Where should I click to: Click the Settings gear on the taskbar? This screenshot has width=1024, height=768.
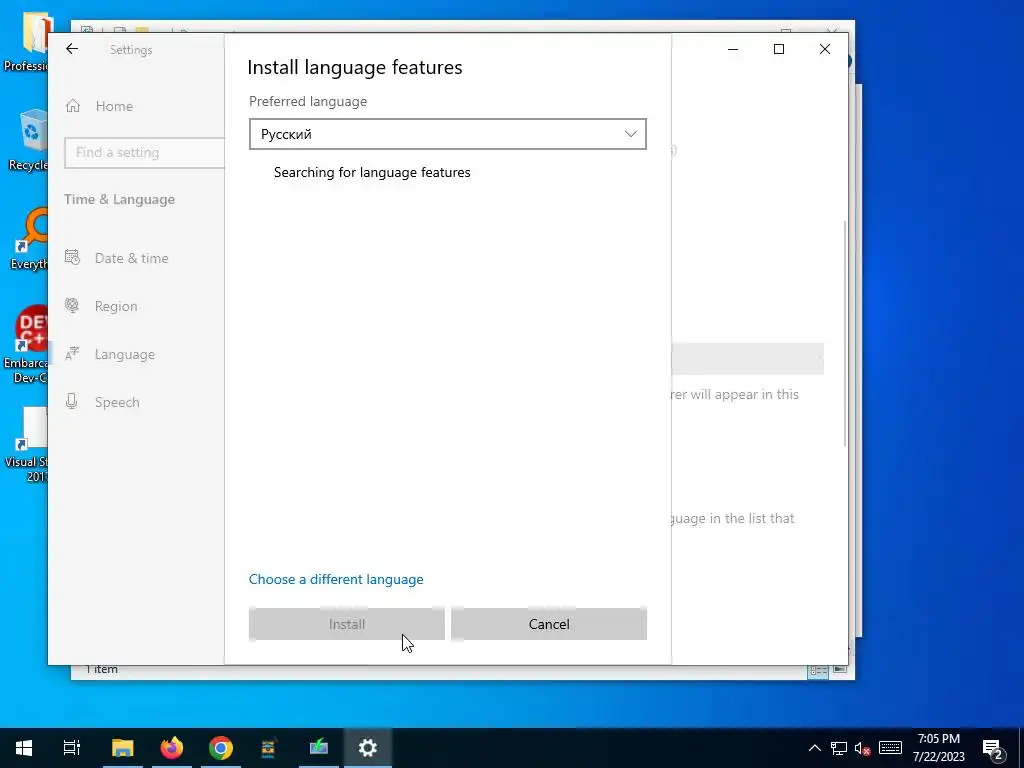(x=368, y=748)
